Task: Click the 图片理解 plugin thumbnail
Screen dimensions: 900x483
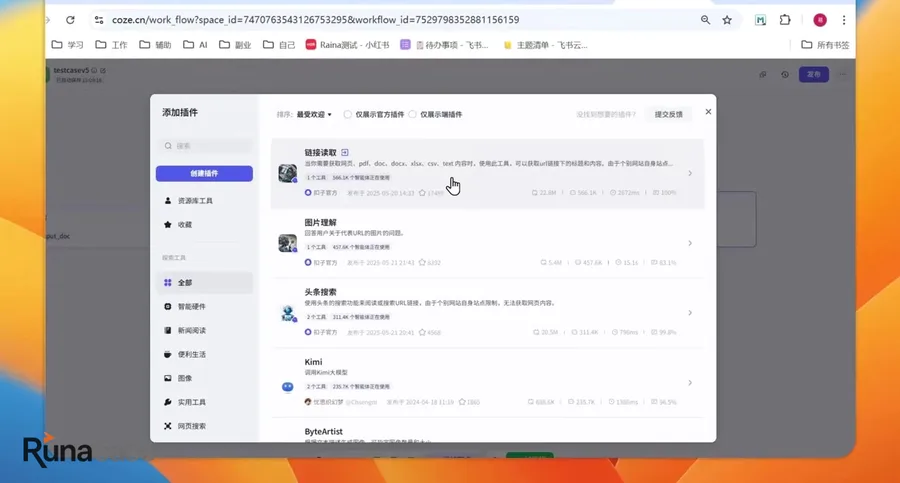Action: click(288, 243)
